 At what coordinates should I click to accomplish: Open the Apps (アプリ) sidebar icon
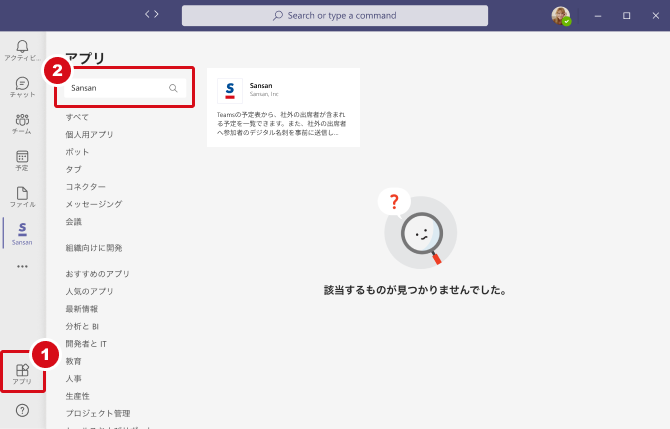coord(22,374)
